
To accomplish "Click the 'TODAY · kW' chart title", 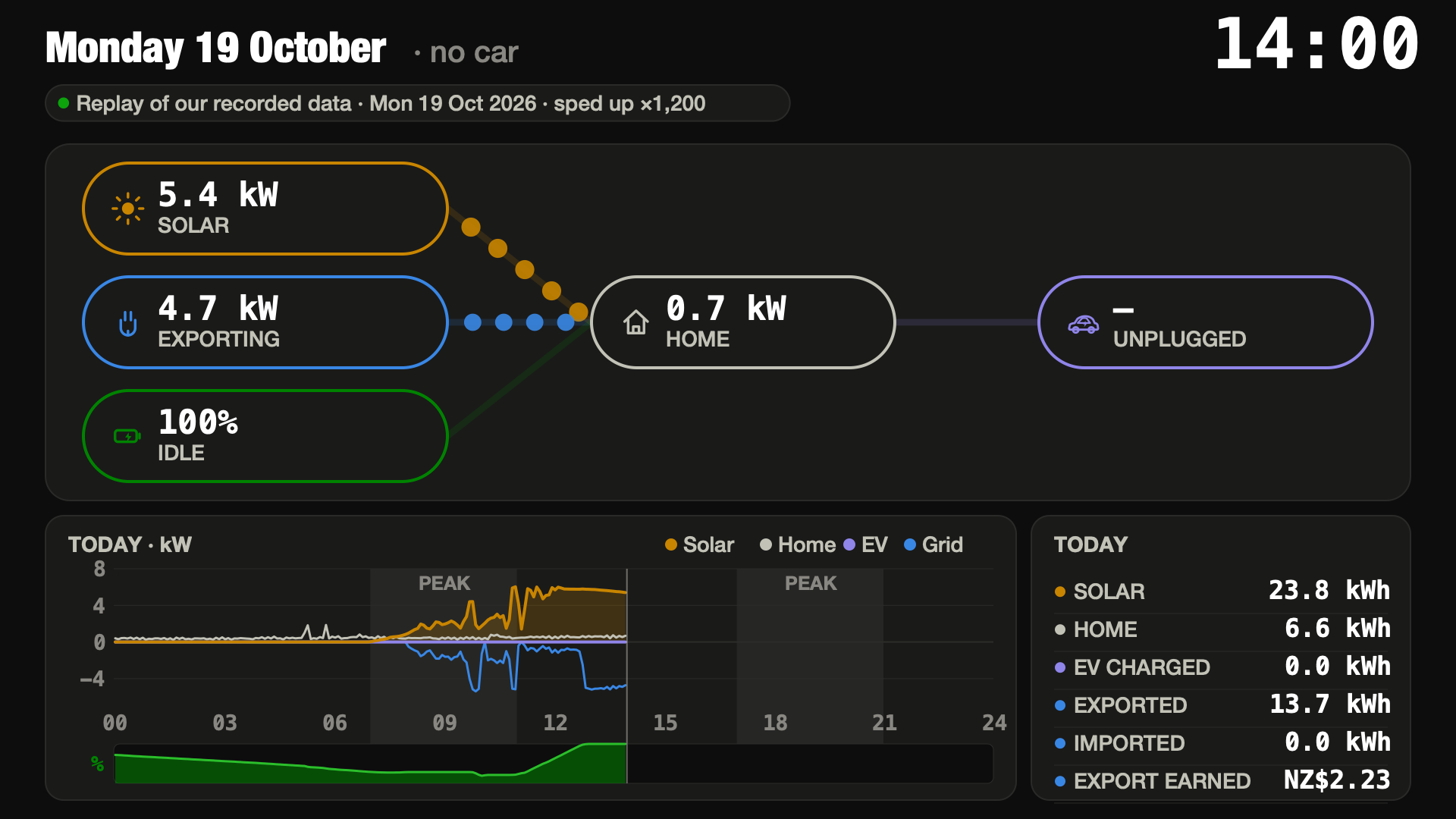I will [130, 544].
